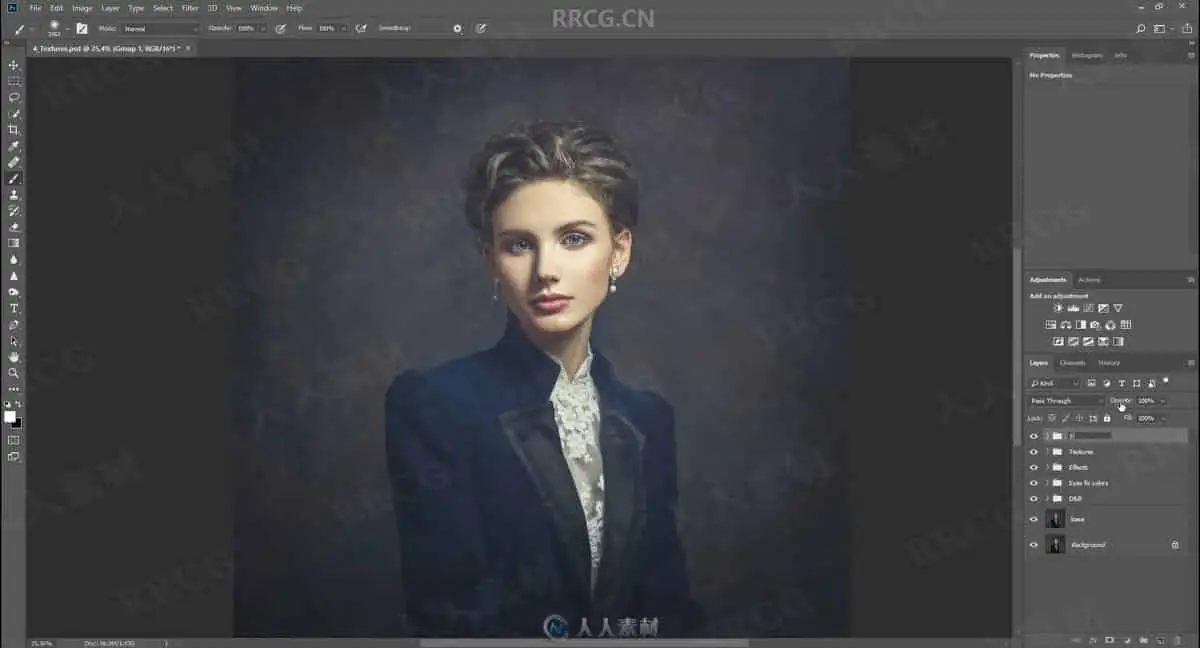The width and height of the screenshot is (1200, 648).
Task: Select the Hand tool
Action: point(14,356)
